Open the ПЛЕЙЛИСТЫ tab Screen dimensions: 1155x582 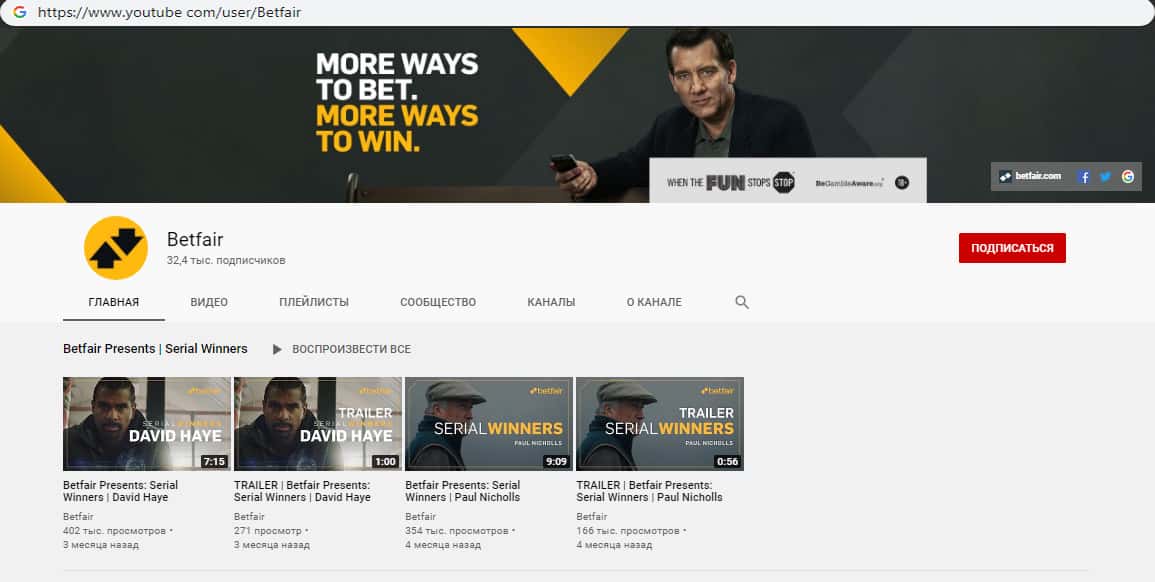click(x=314, y=302)
